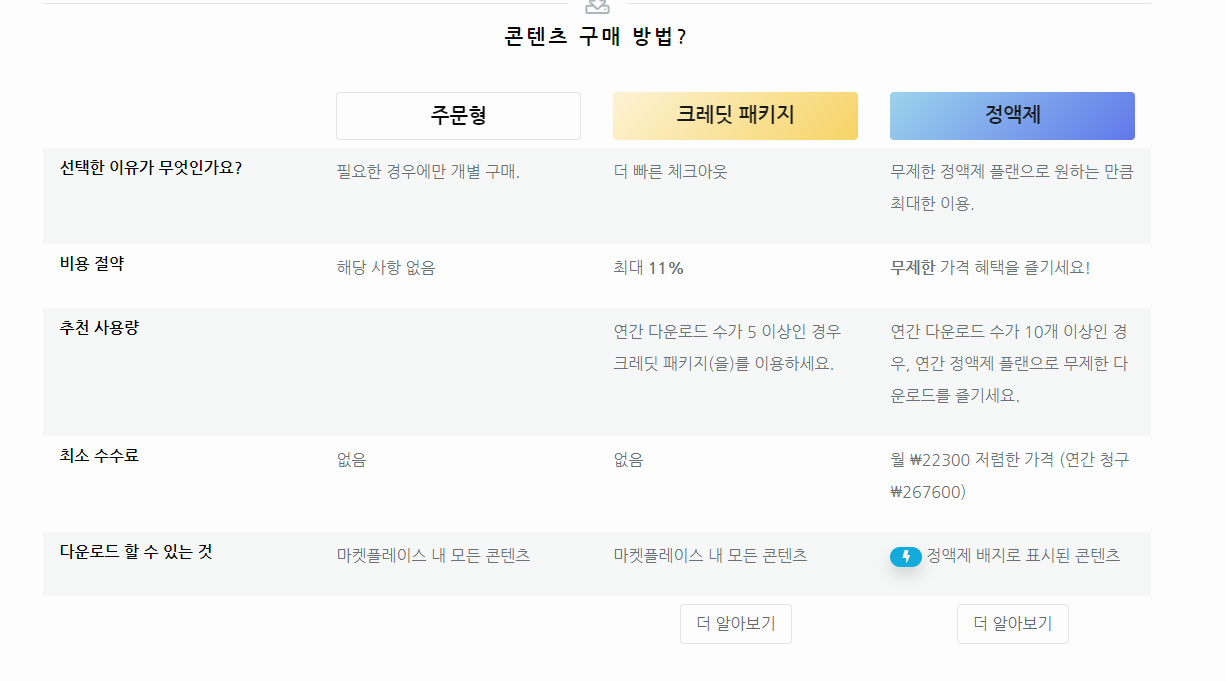Click the 다운로드 할 수 있는 것 row label
Image resolution: width=1226 pixels, height=681 pixels.
pos(136,551)
